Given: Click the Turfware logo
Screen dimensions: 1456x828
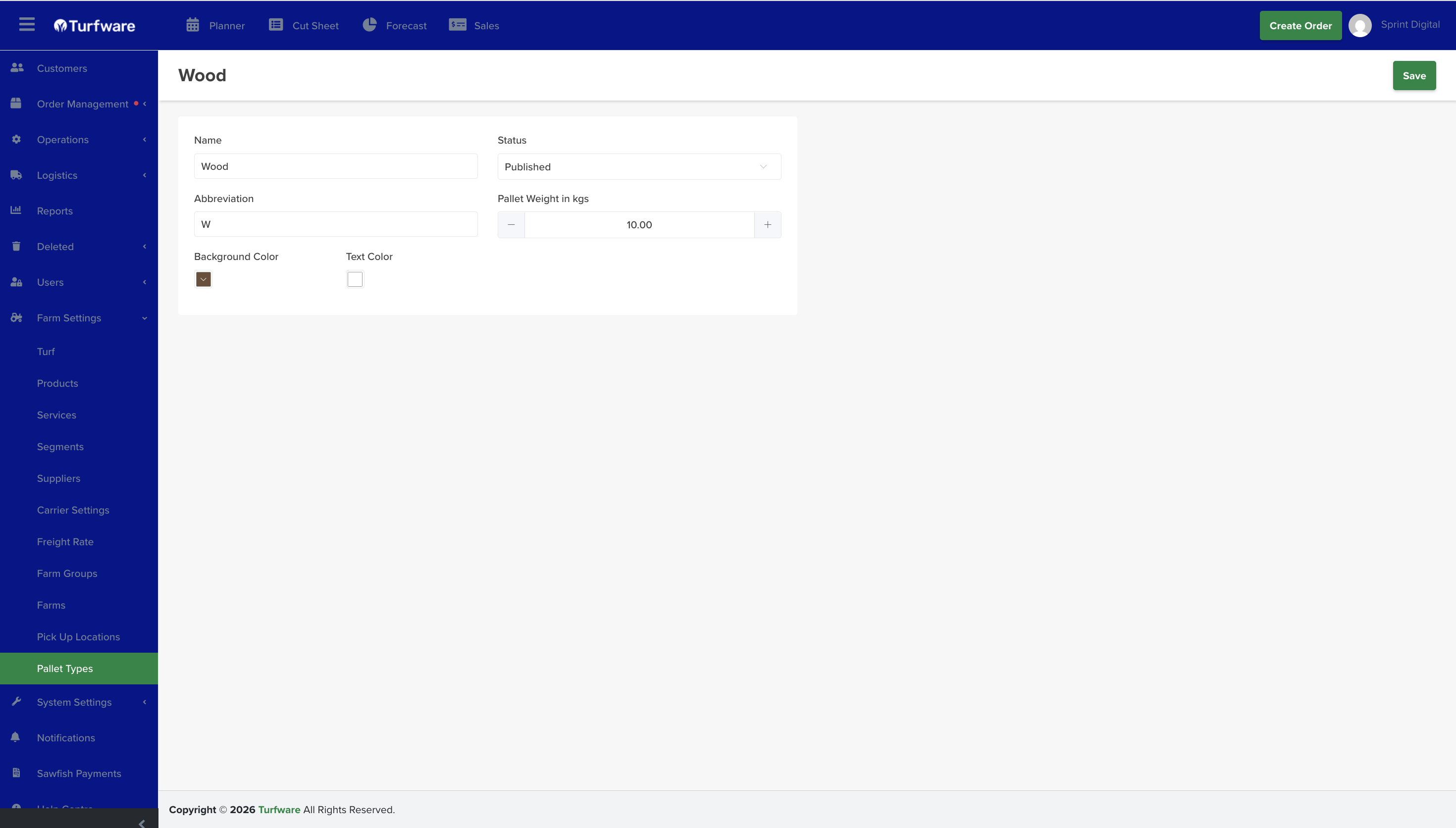Looking at the screenshot, I should click(x=95, y=26).
